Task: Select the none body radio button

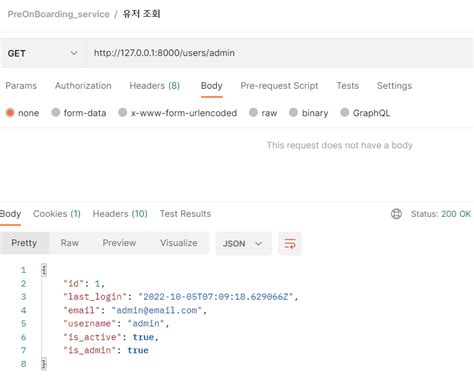Action: (x=10, y=113)
